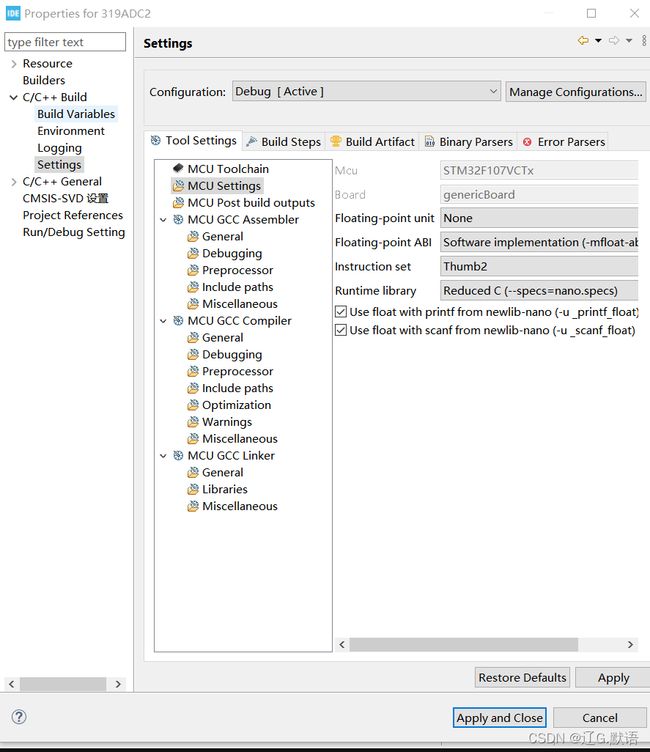Switch to the Build Artifact tab
This screenshot has height=752, width=650.
(373, 141)
